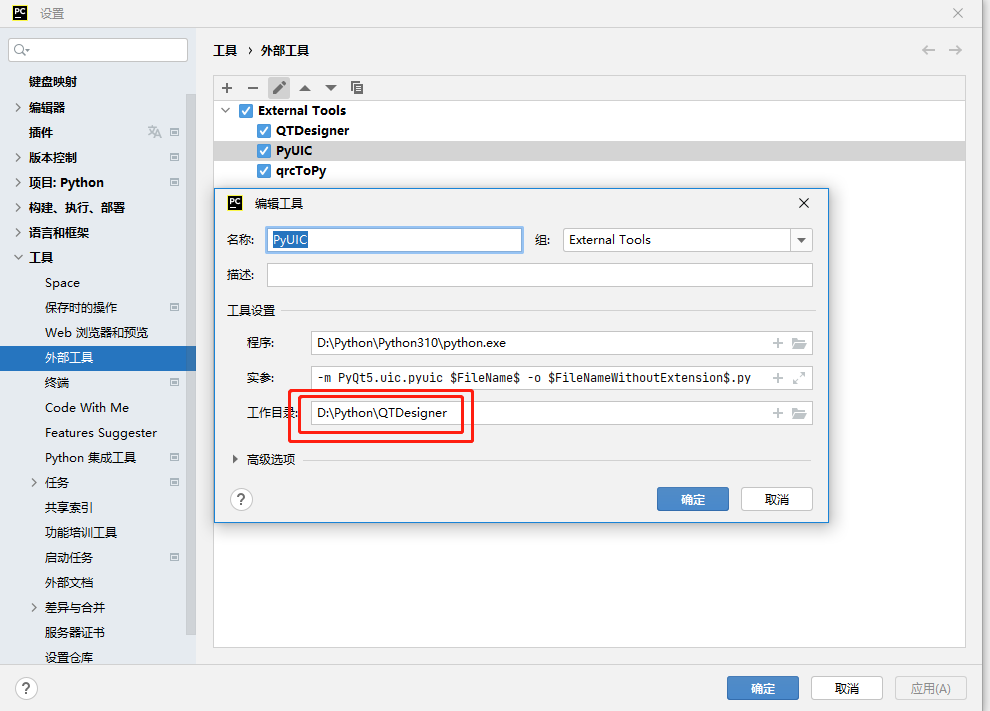Select 外部工具 in the sidebar
This screenshot has width=990, height=711.
98,358
